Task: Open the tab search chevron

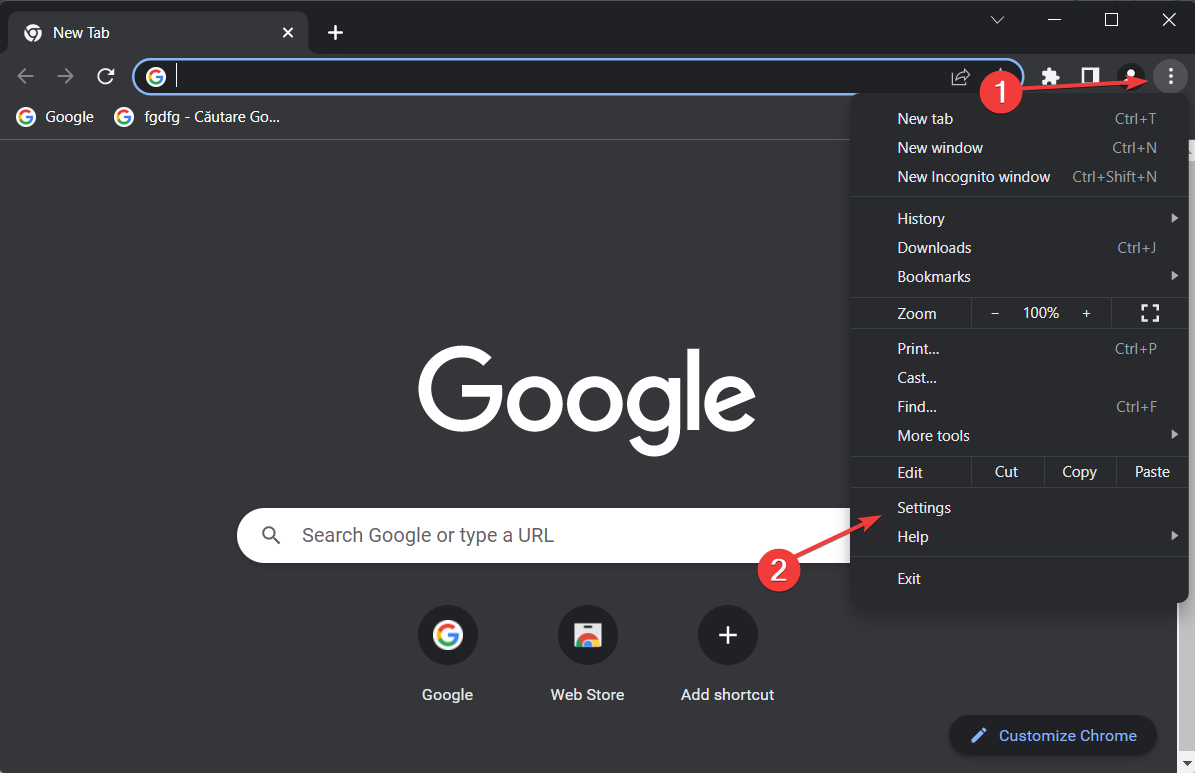Action: (997, 19)
